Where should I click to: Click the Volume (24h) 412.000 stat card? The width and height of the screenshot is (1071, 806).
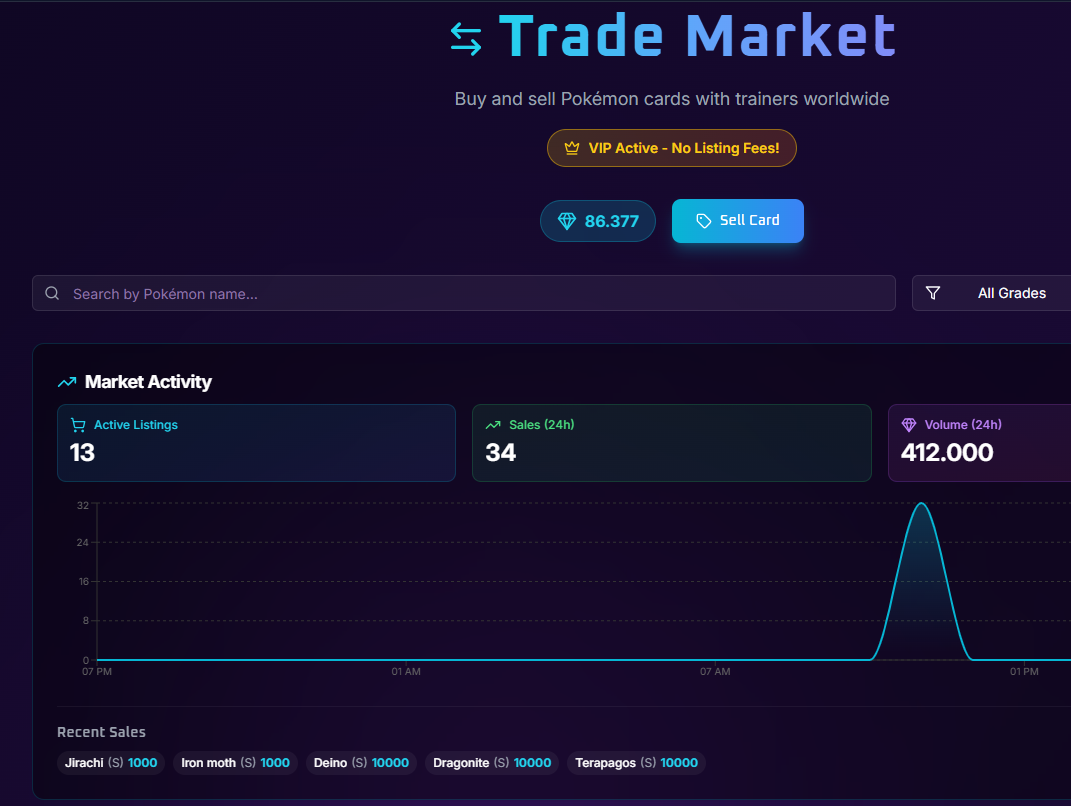(979, 443)
